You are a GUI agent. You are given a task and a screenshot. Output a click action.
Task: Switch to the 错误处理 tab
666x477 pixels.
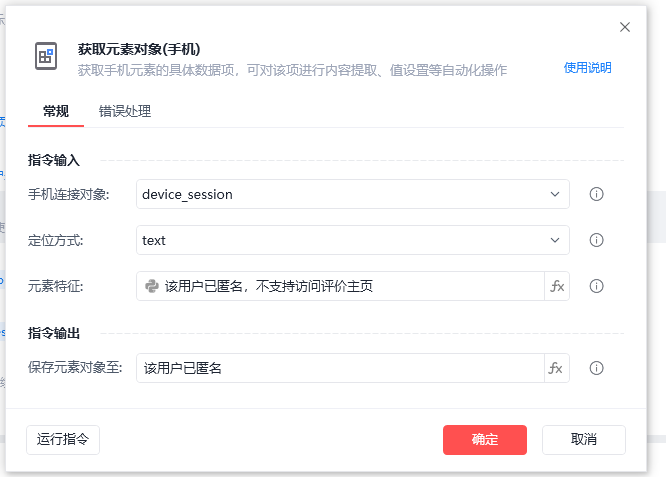[x=125, y=111]
